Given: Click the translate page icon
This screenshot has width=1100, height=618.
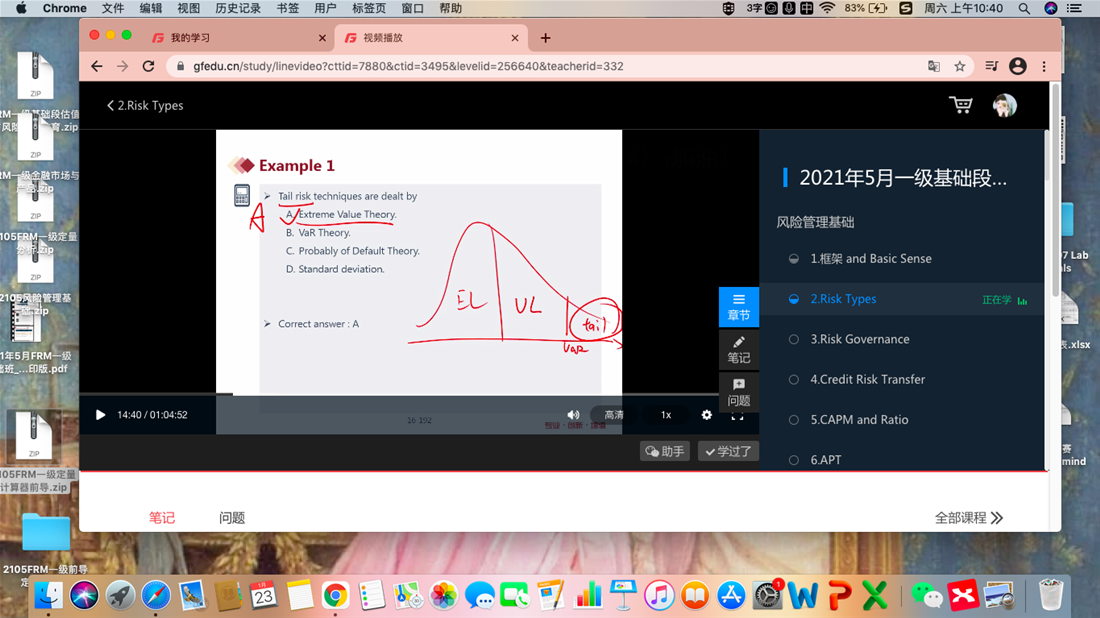Looking at the screenshot, I should (x=934, y=66).
